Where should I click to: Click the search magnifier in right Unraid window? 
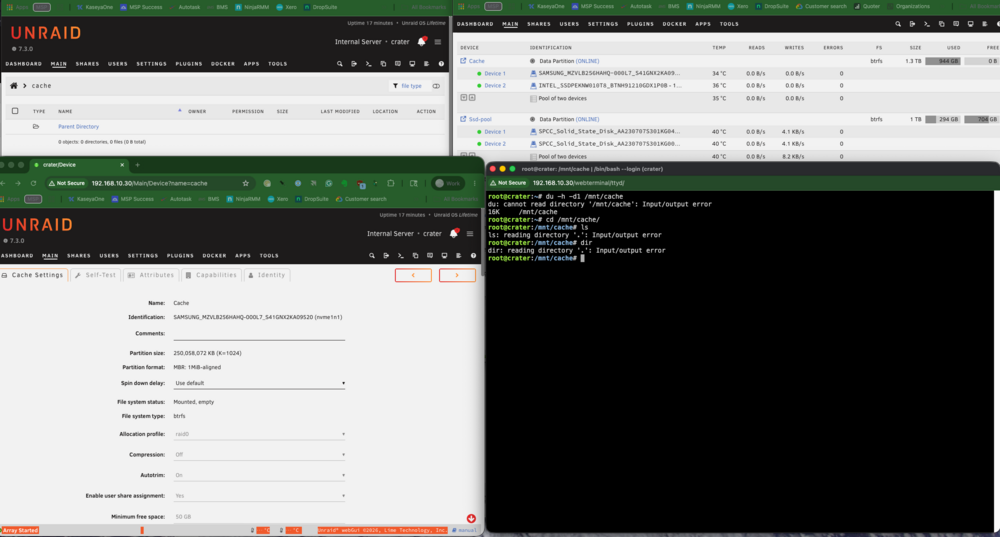(x=898, y=24)
